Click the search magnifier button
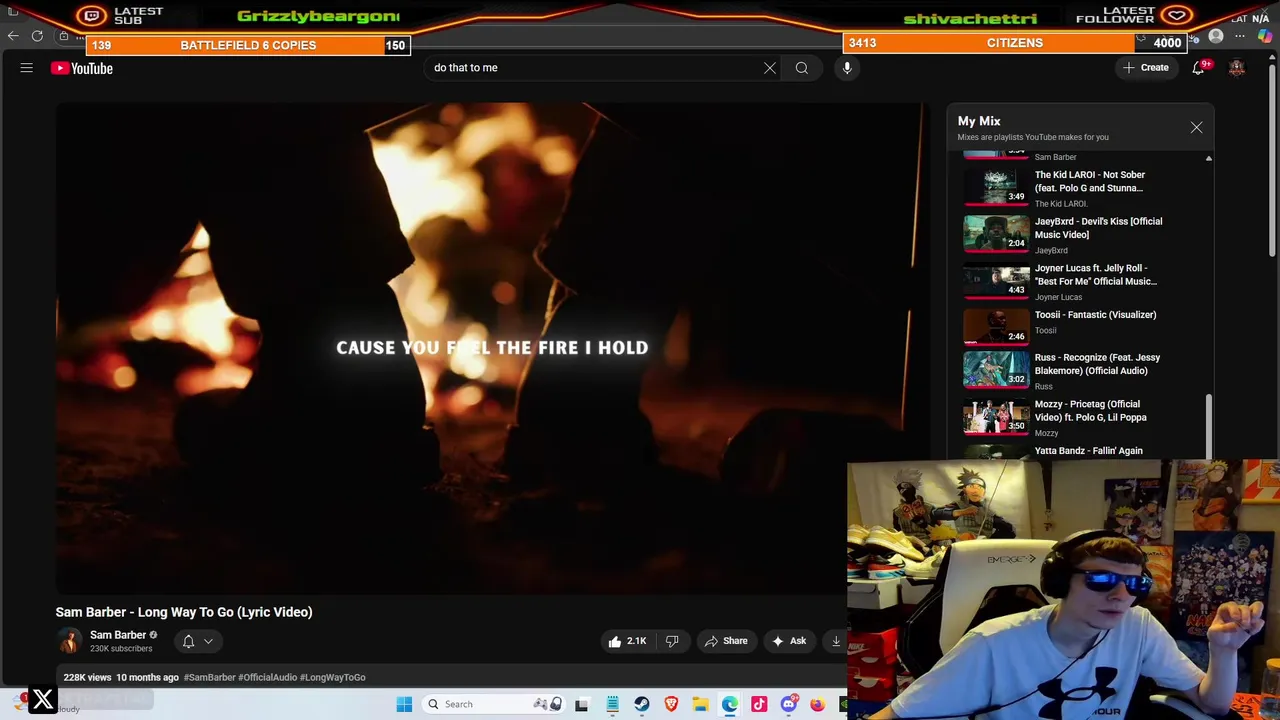1280x720 pixels. (802, 68)
